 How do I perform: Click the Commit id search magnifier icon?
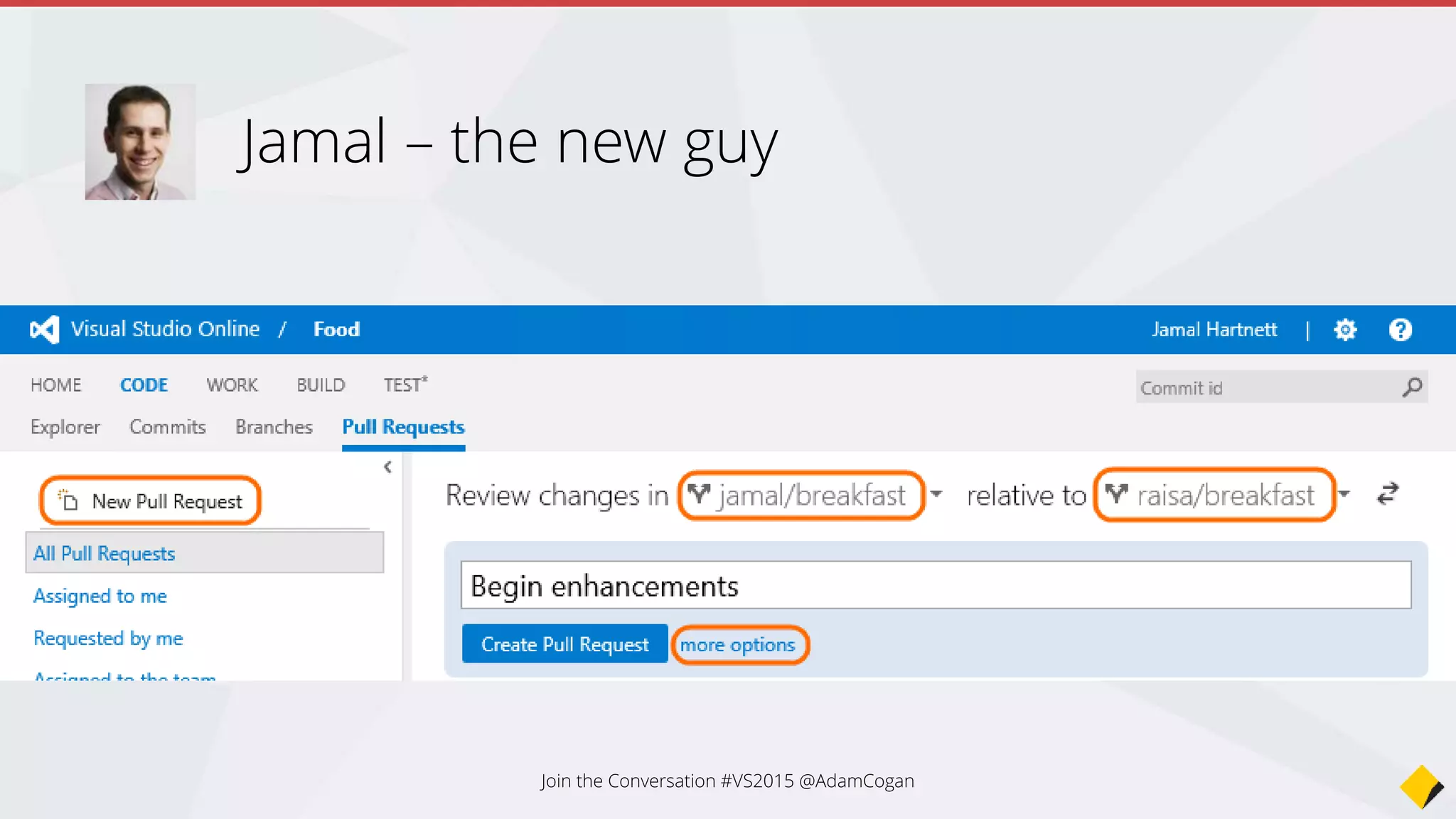[1412, 387]
